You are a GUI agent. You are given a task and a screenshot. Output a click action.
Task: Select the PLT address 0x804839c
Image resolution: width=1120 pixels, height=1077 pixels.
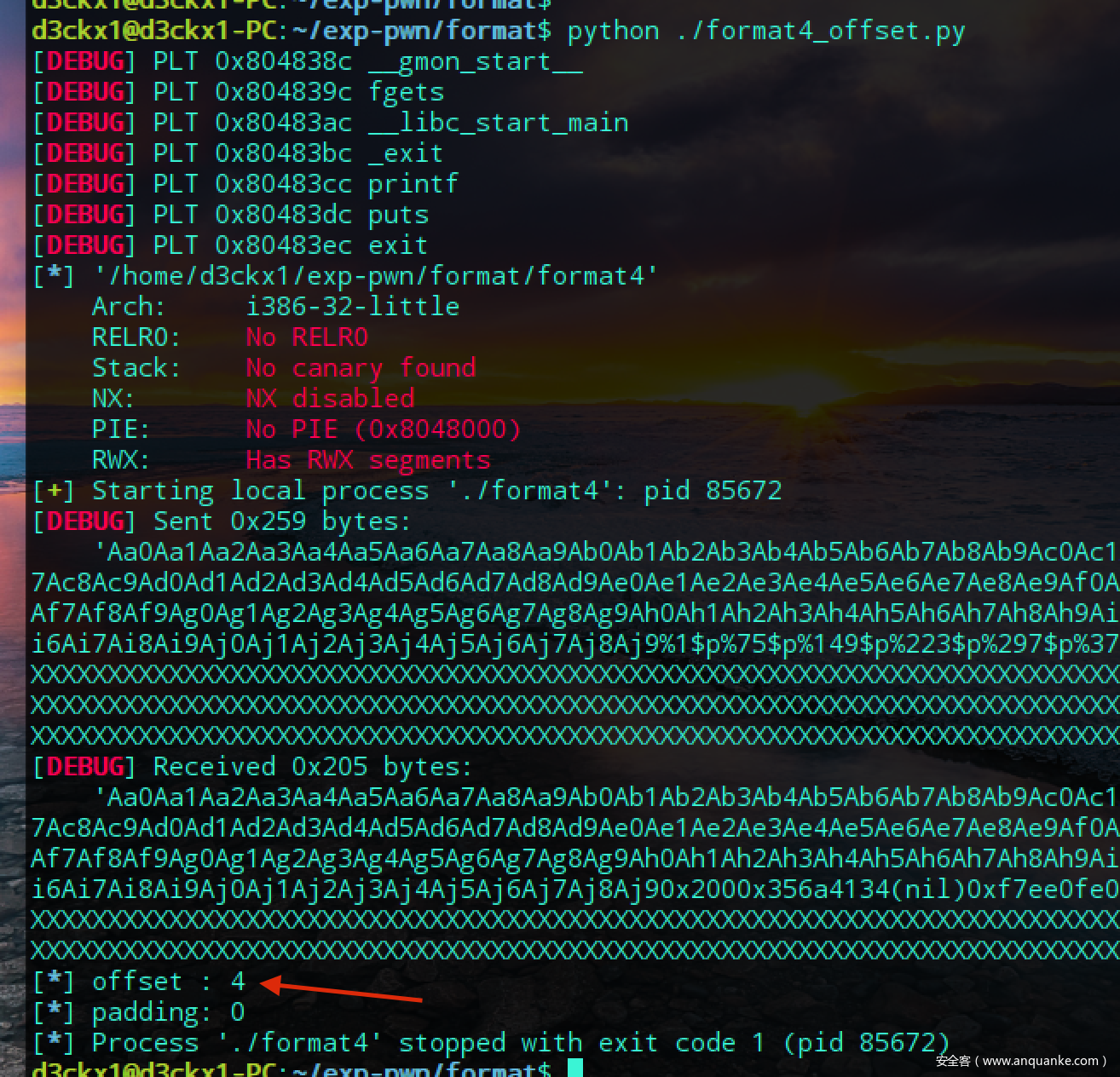tap(283, 93)
